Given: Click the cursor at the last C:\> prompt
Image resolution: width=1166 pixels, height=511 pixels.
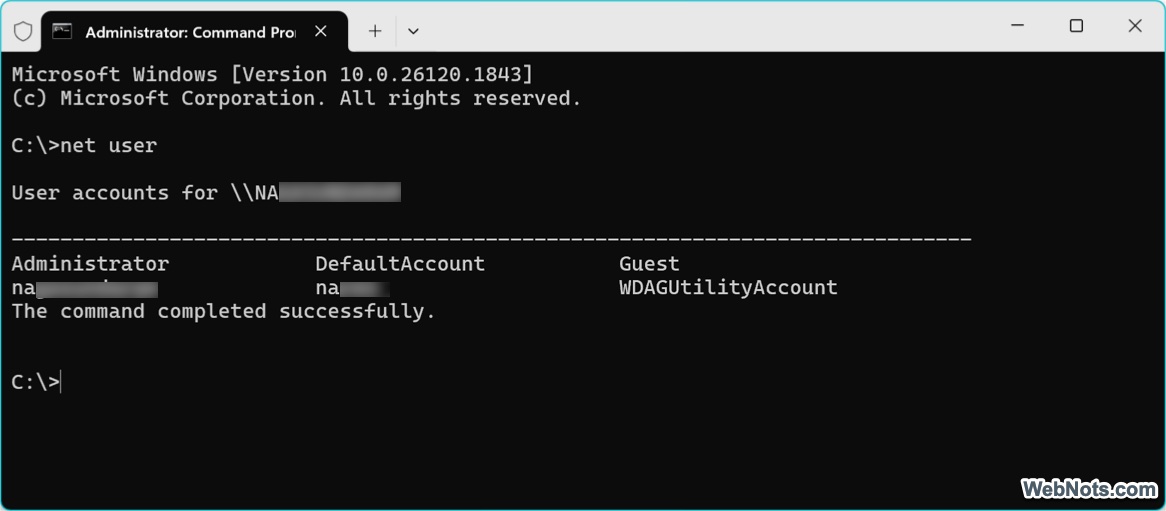Looking at the screenshot, I should 62,381.
